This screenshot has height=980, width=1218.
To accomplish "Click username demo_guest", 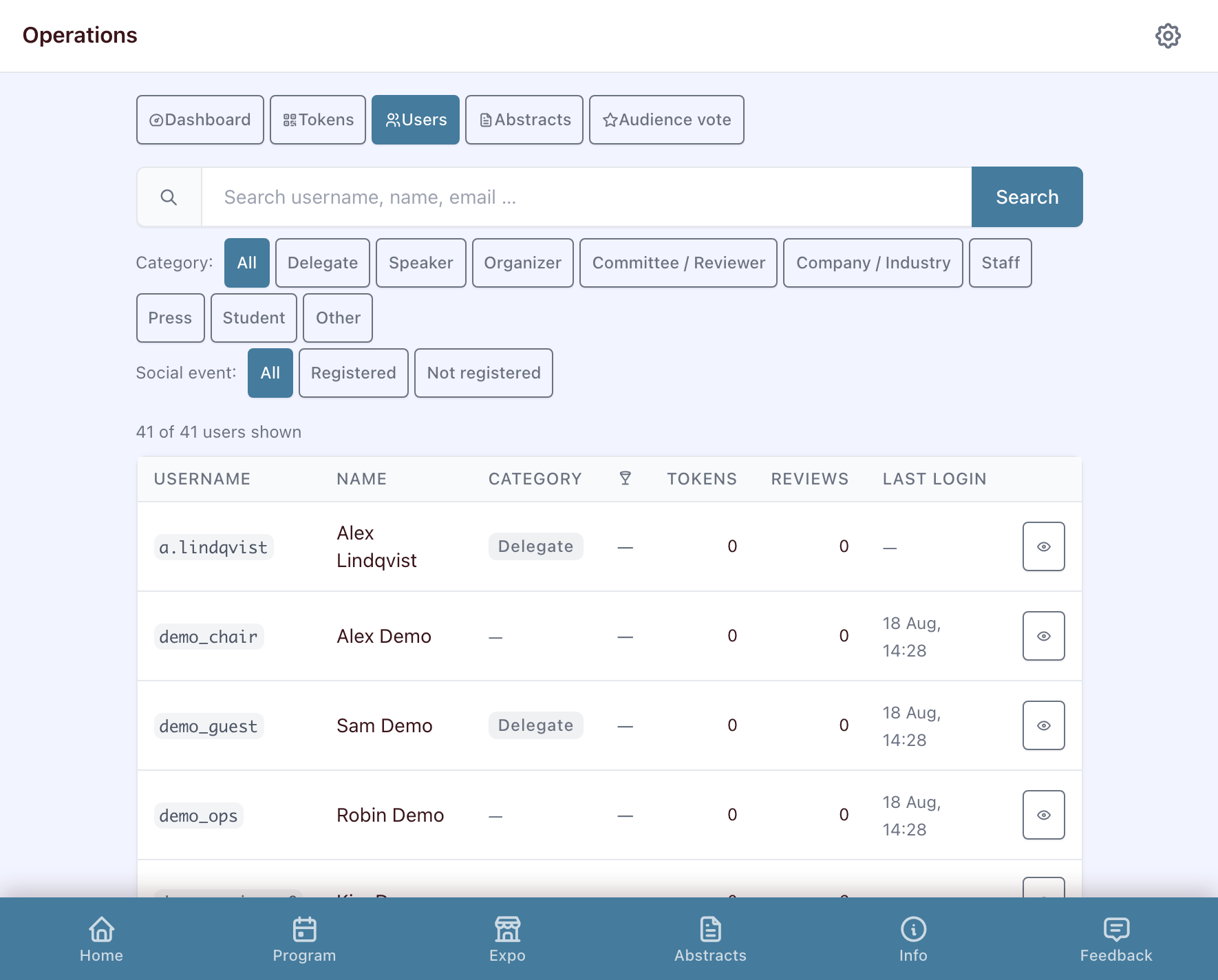I will pos(209,726).
